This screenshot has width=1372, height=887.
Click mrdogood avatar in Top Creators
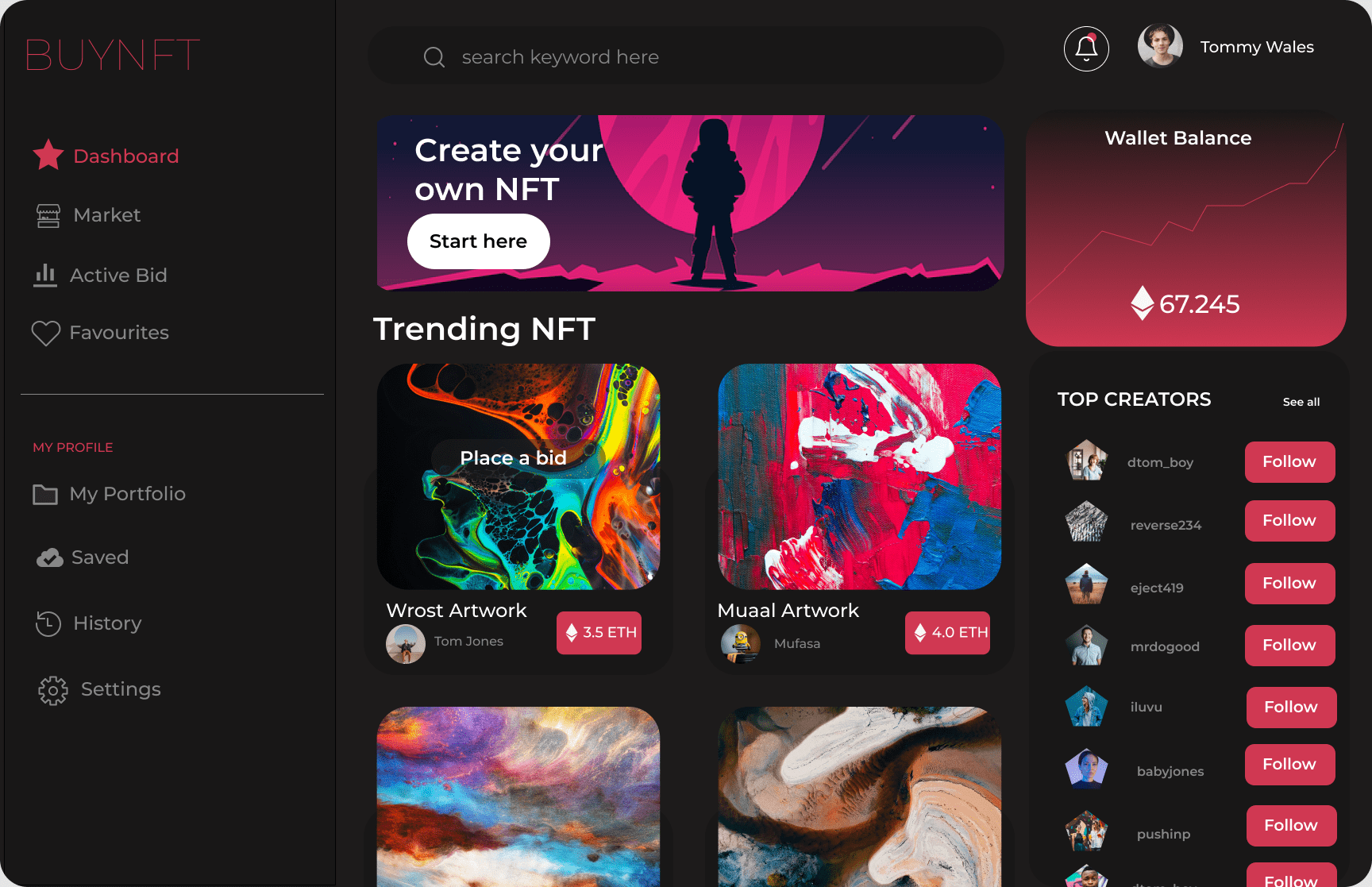pos(1086,645)
